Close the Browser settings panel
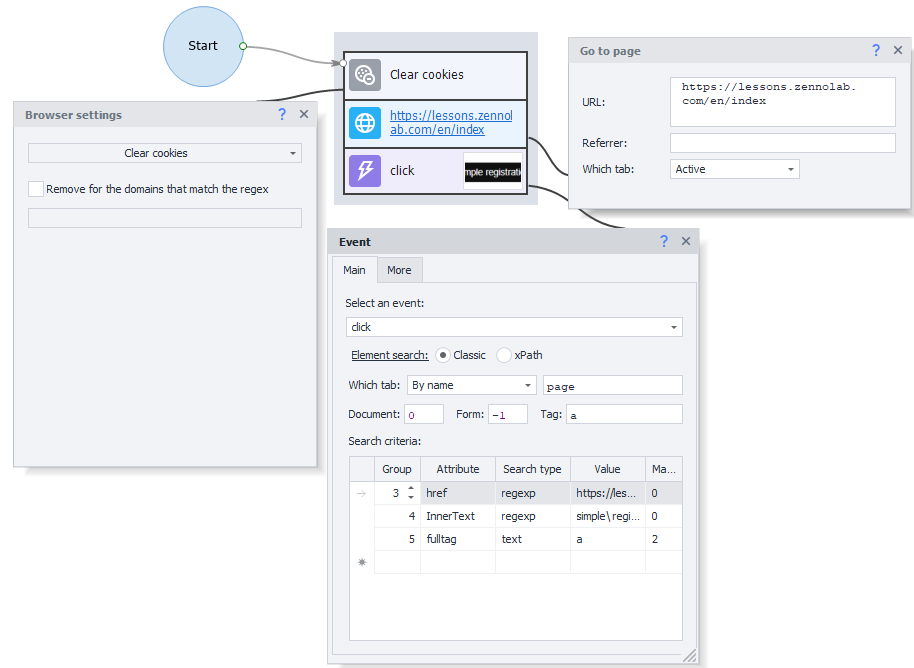The height and width of the screenshot is (668, 914). (304, 115)
